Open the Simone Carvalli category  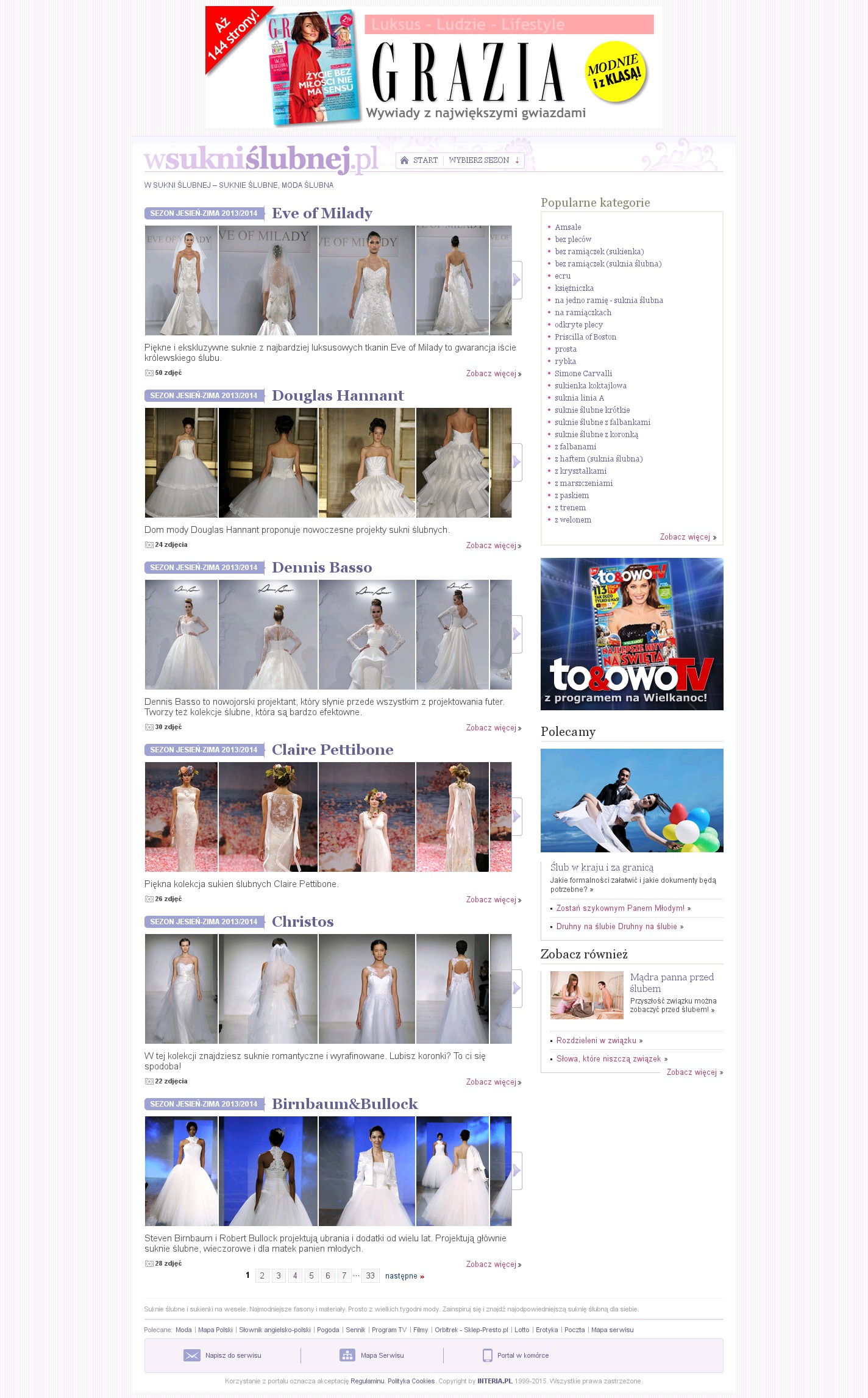coord(583,374)
